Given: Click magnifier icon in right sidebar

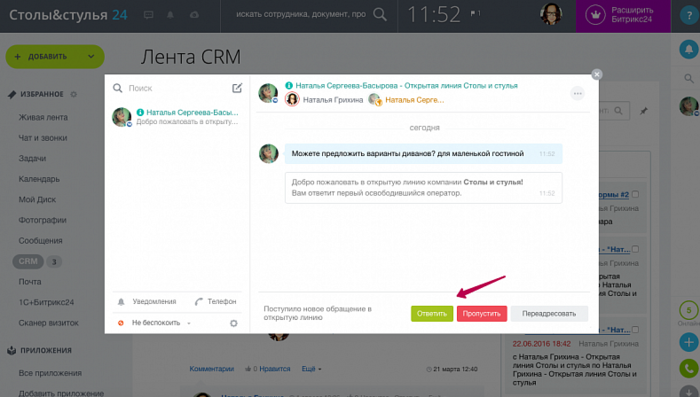Looking at the screenshot, I should (x=689, y=79).
